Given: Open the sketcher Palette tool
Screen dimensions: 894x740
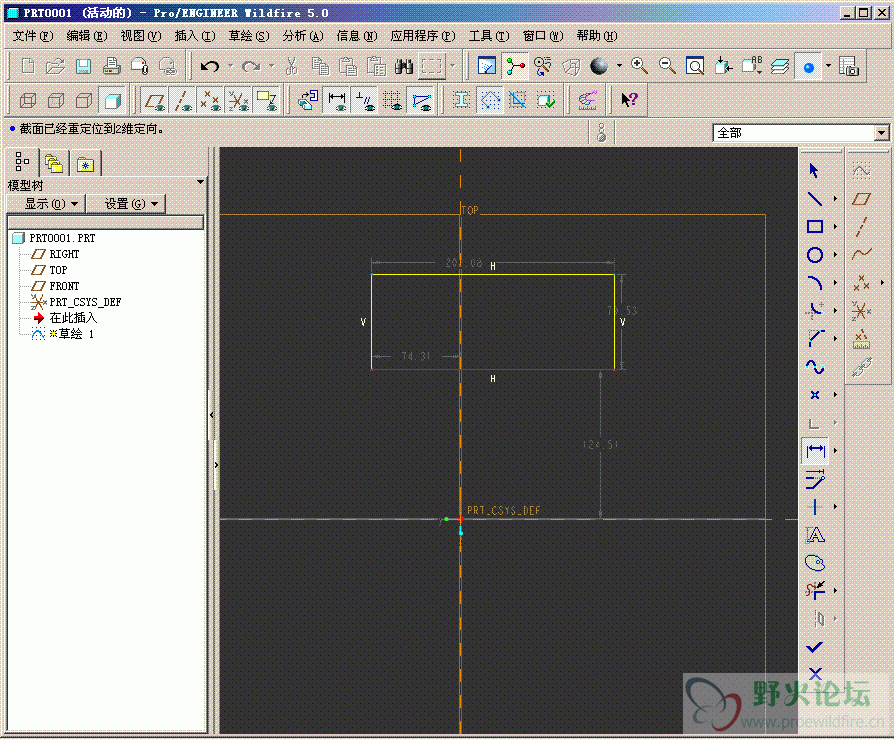Looking at the screenshot, I should (x=815, y=563).
